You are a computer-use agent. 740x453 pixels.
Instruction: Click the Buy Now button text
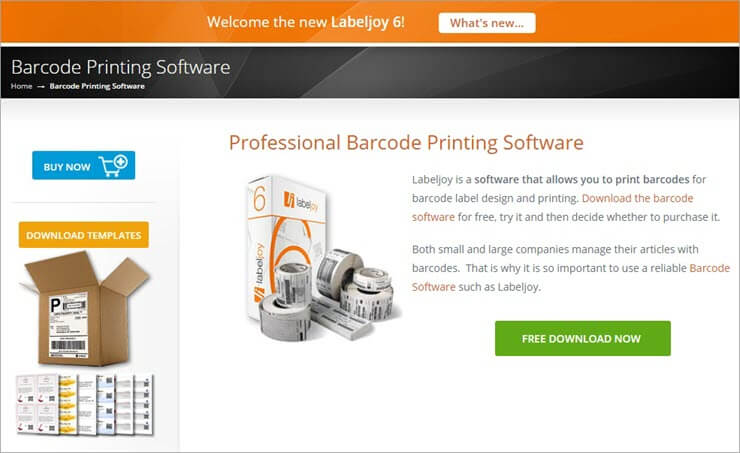point(67,167)
